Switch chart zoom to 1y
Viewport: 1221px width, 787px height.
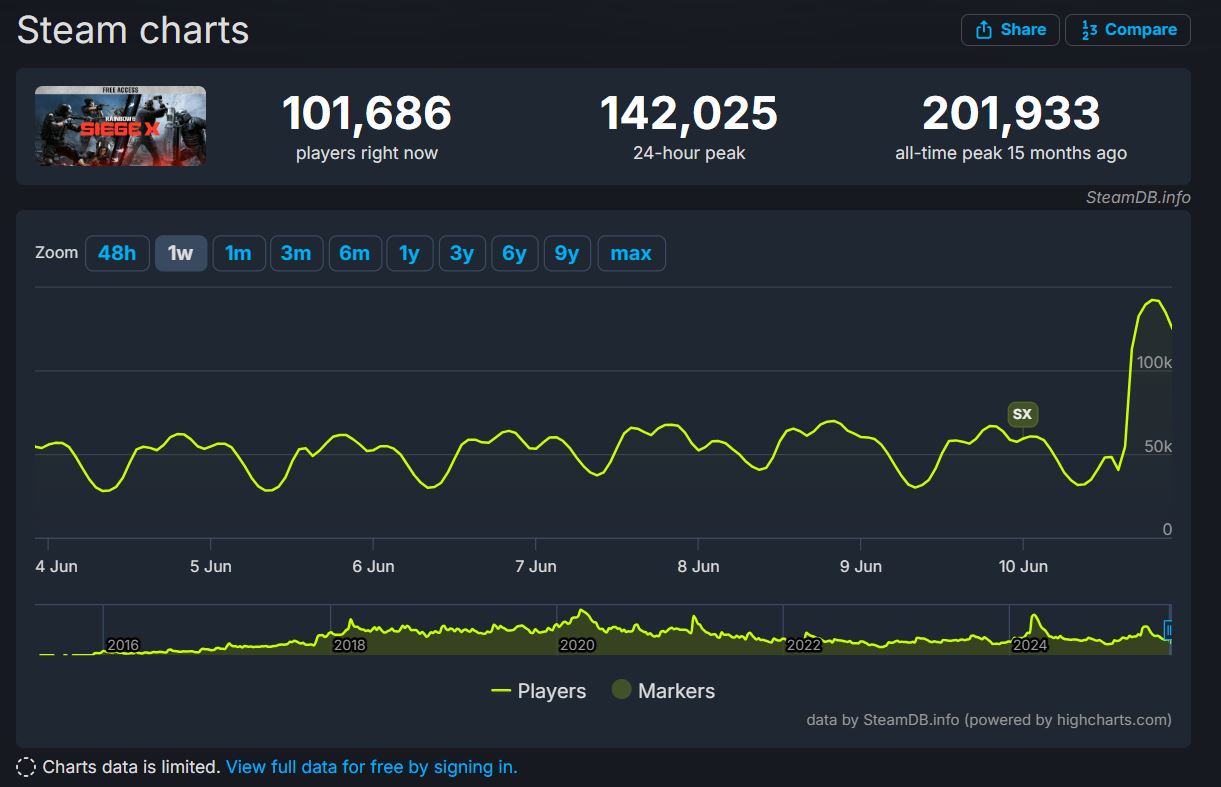point(409,253)
